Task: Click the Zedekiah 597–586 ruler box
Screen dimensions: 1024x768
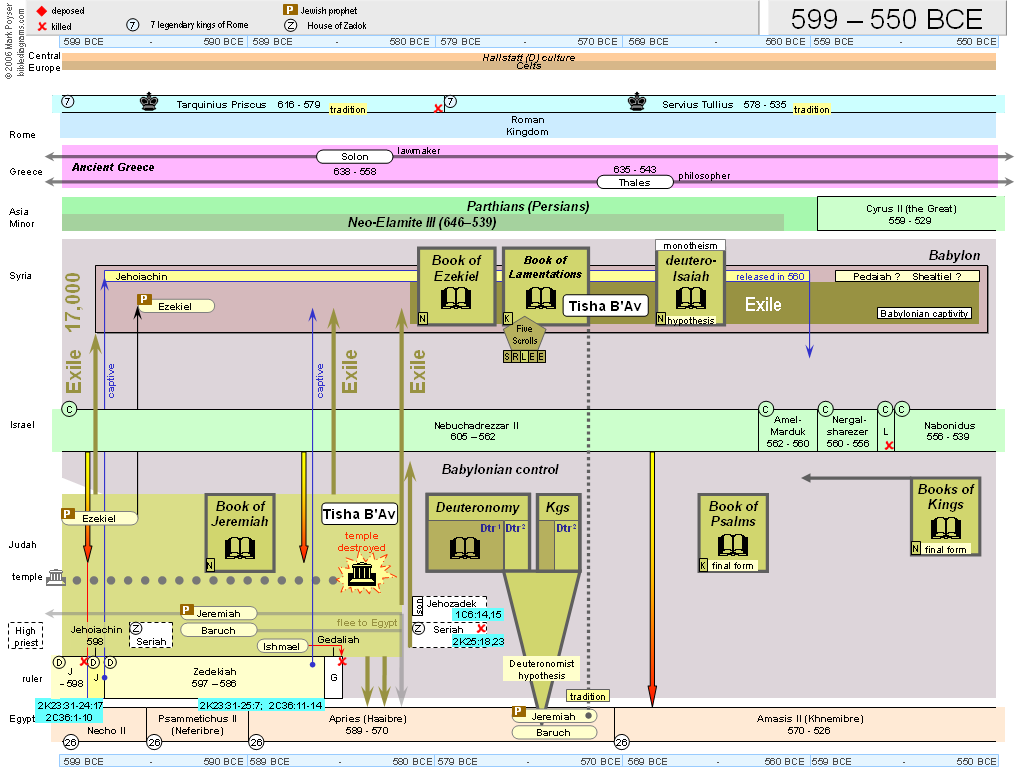Action: click(x=216, y=677)
